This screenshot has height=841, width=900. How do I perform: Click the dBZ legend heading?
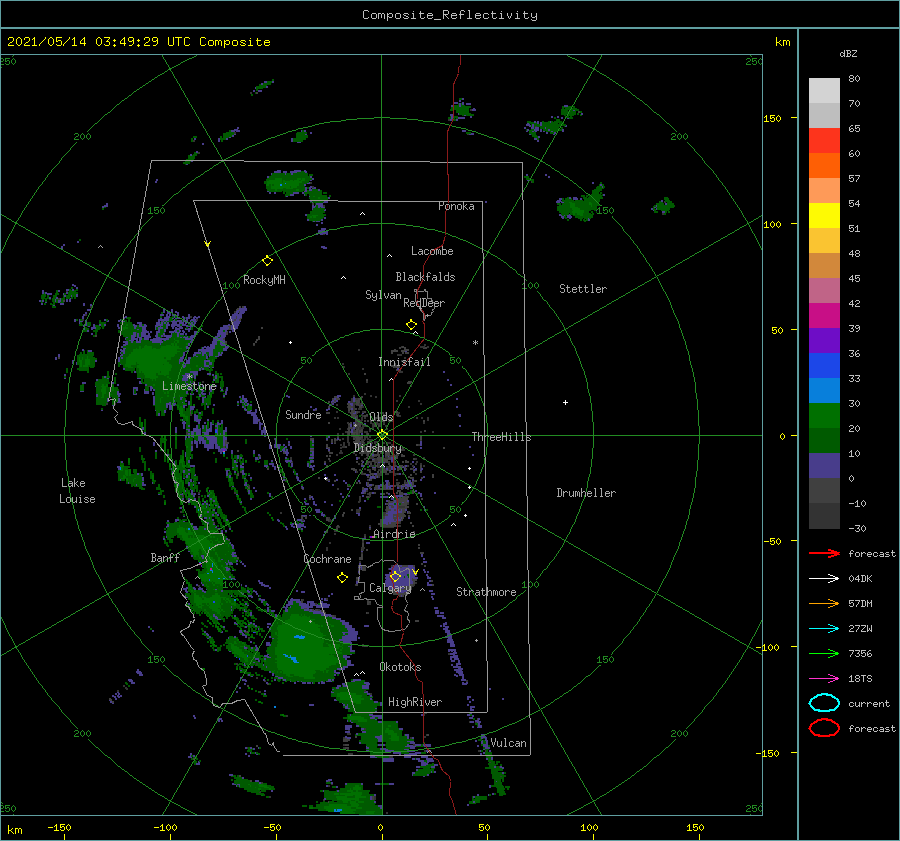[848, 53]
